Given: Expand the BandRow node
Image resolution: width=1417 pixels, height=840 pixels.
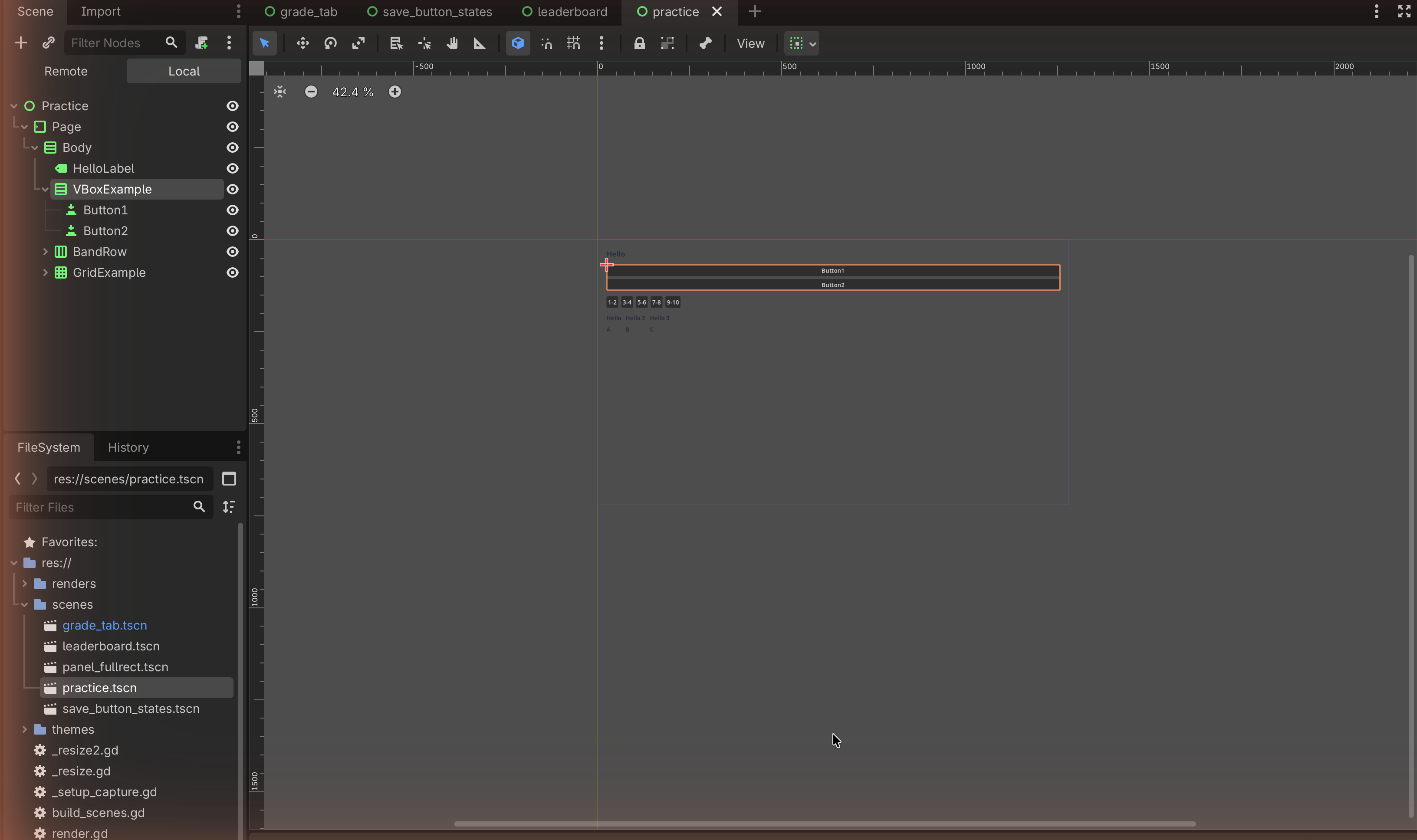Looking at the screenshot, I should [45, 252].
